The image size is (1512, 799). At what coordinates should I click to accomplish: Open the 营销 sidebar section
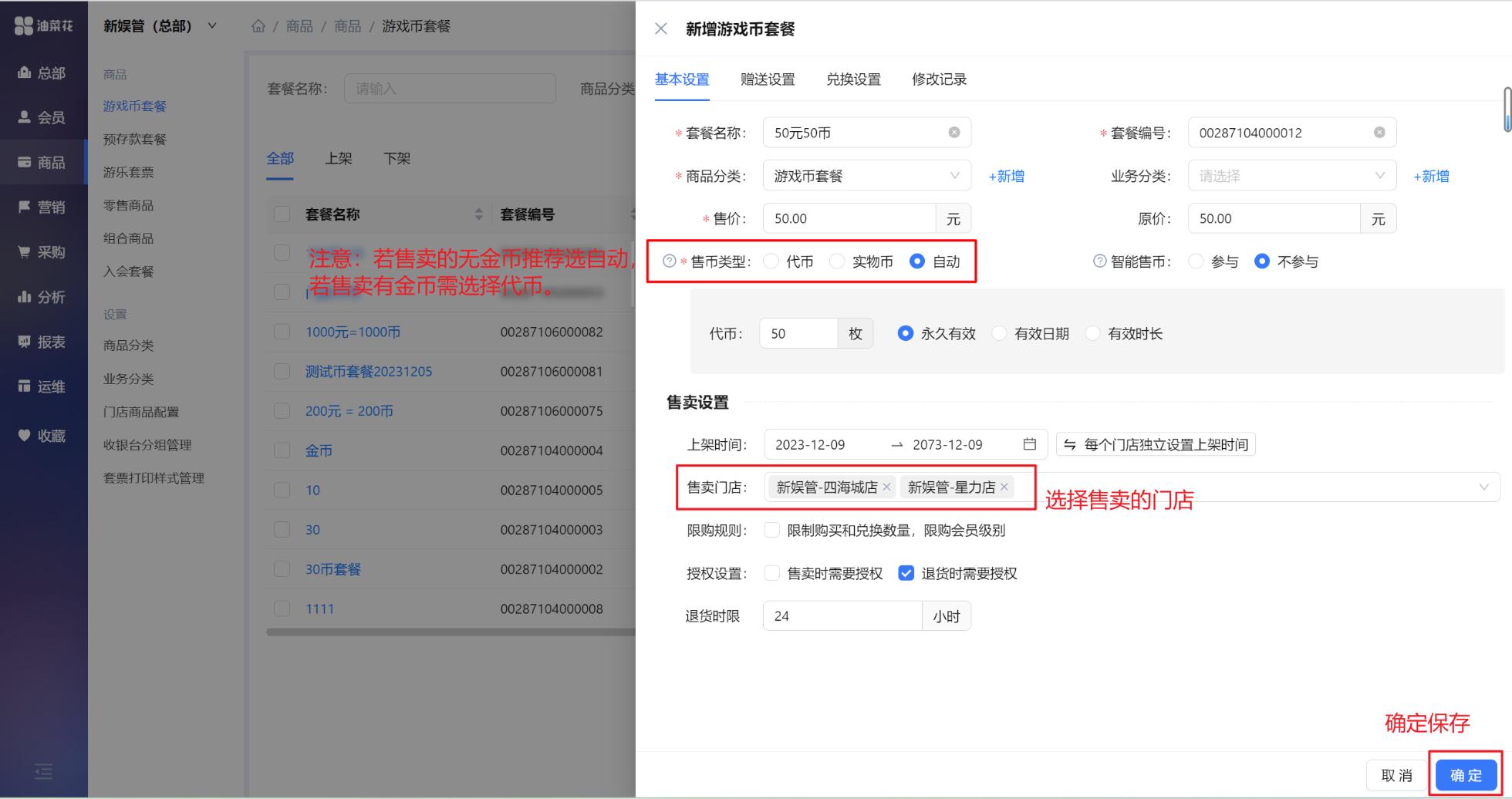[42, 207]
